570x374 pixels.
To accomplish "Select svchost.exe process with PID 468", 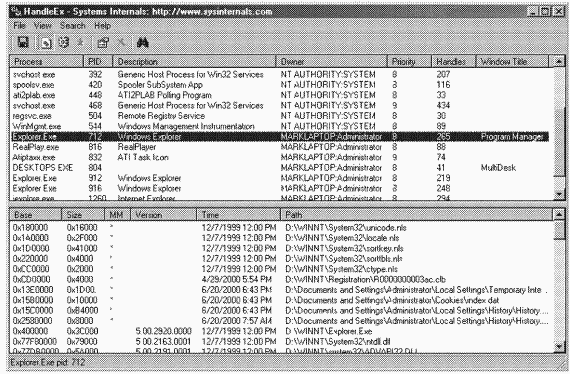I will (279, 105).
